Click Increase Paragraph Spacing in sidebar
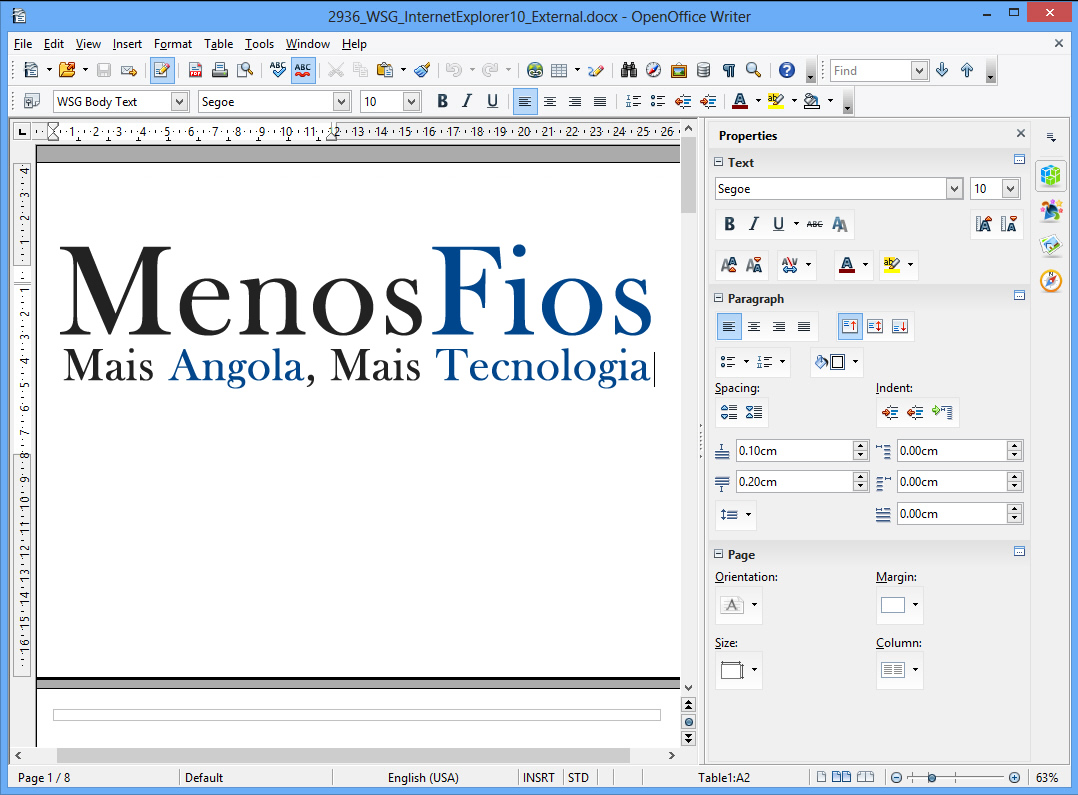This screenshot has height=795, width=1078. click(729, 412)
